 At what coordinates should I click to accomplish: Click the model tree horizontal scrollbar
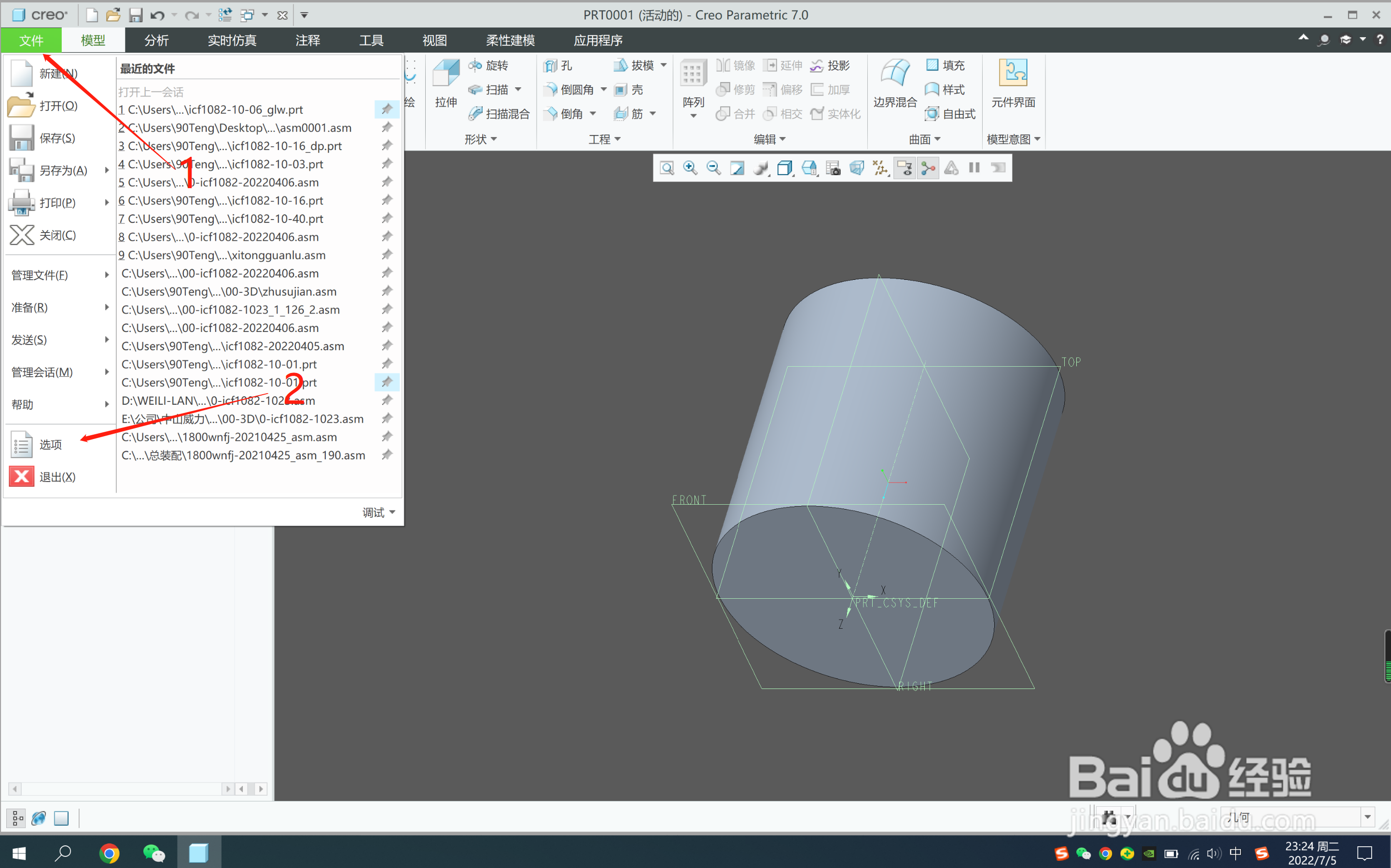(121, 788)
